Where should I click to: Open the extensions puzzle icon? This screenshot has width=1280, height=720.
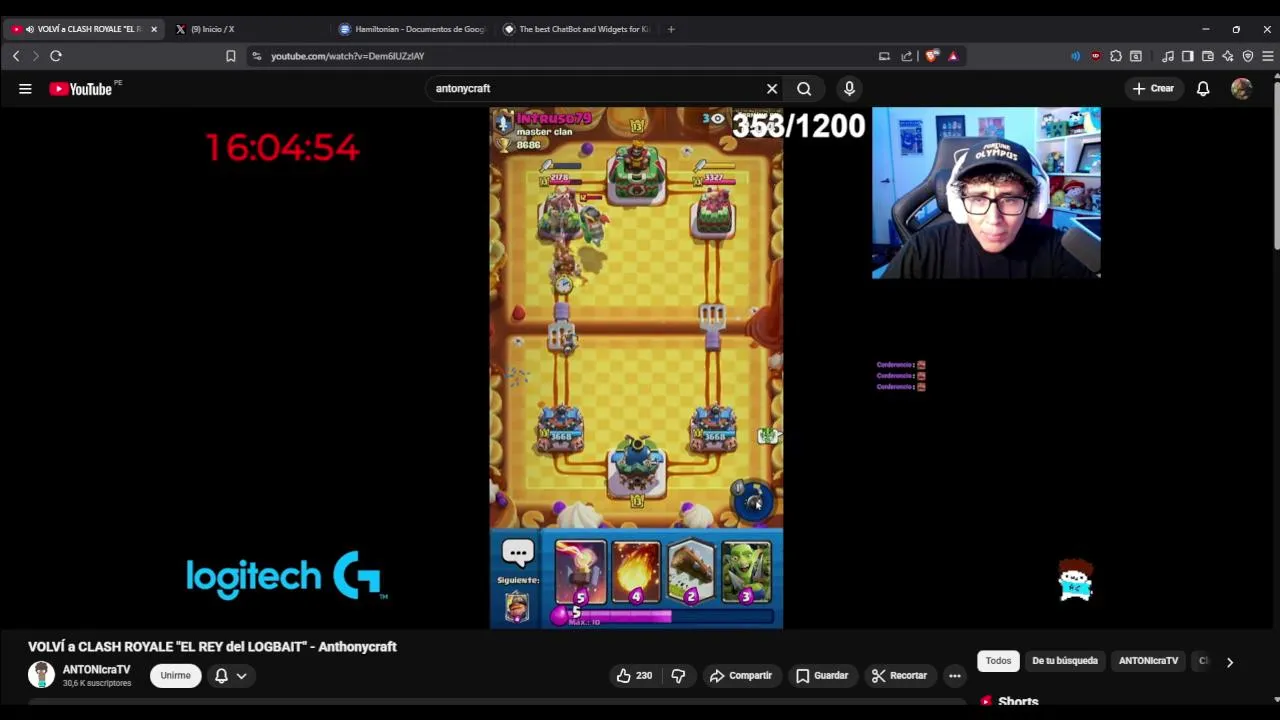(x=1116, y=56)
